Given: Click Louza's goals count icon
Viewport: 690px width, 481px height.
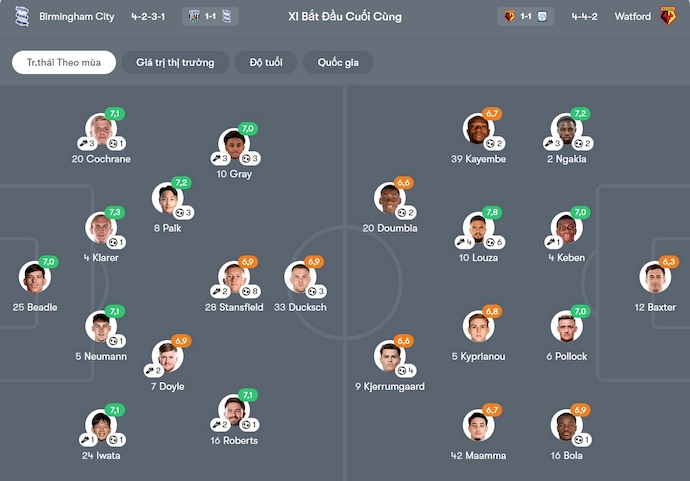Looking at the screenshot, I should pyautogui.click(x=493, y=243).
